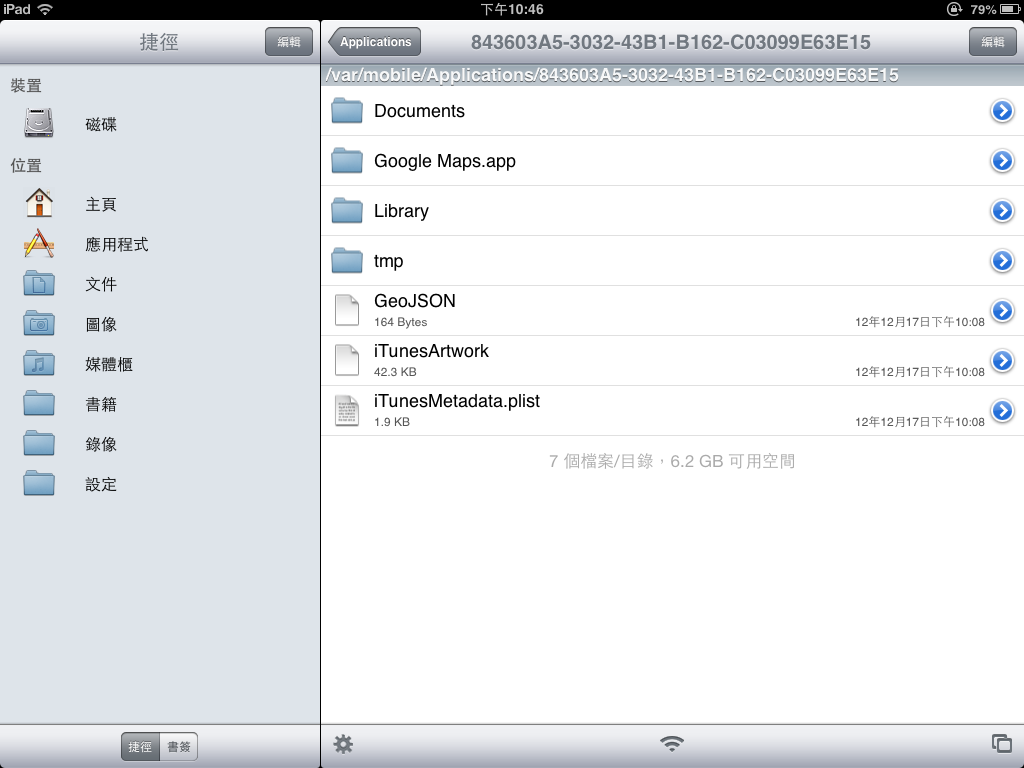This screenshot has width=1024, height=768.
Task: Open the Library folder
Action: click(x=401, y=211)
